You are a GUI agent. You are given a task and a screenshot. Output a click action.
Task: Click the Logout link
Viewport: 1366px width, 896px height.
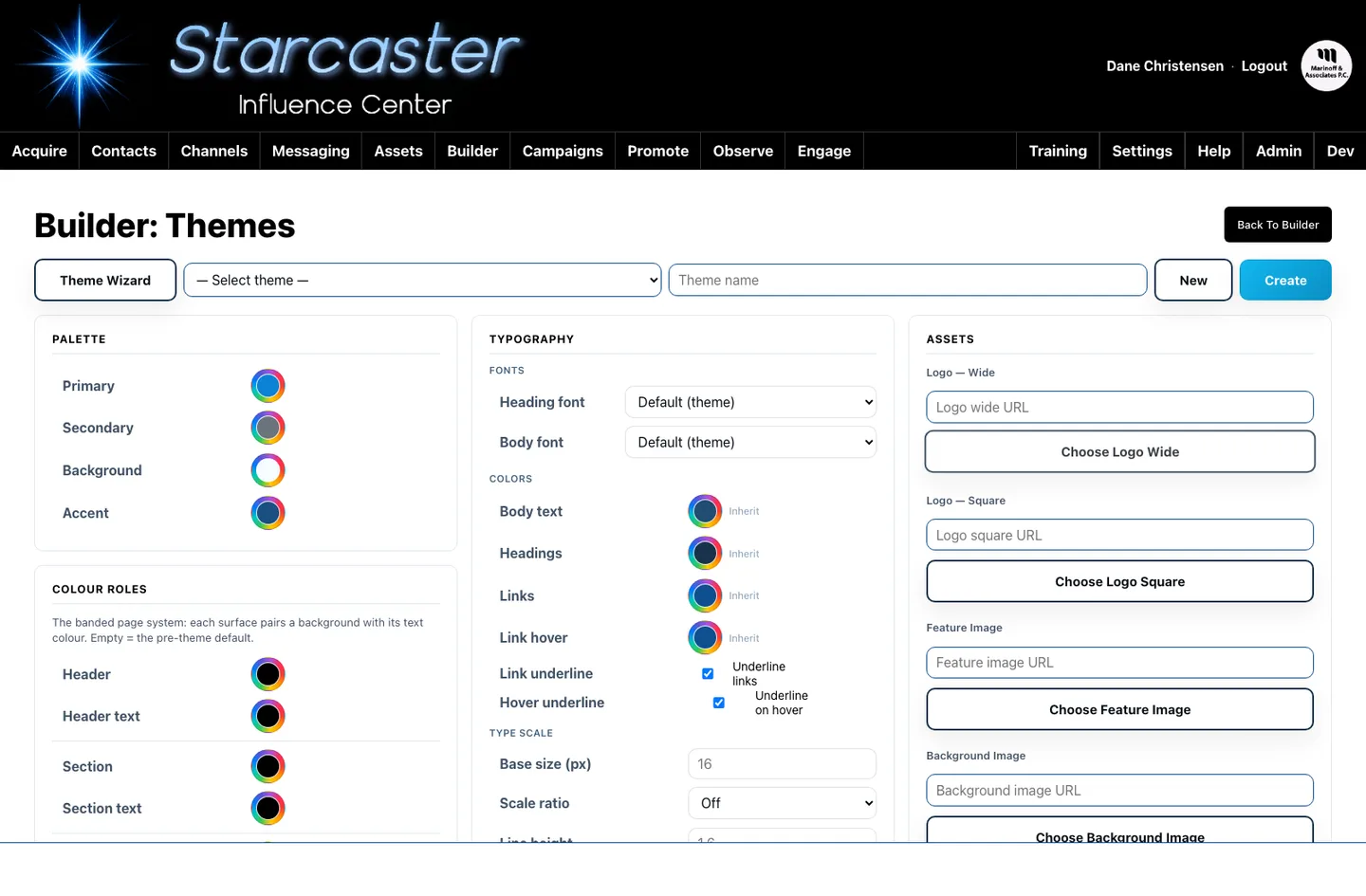[x=1264, y=65]
